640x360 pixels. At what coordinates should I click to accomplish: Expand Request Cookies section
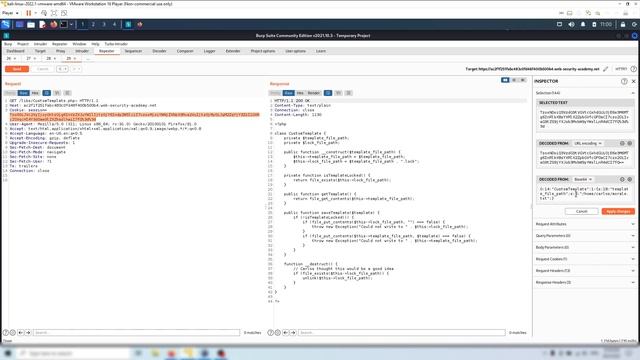pyautogui.click(x=585, y=259)
